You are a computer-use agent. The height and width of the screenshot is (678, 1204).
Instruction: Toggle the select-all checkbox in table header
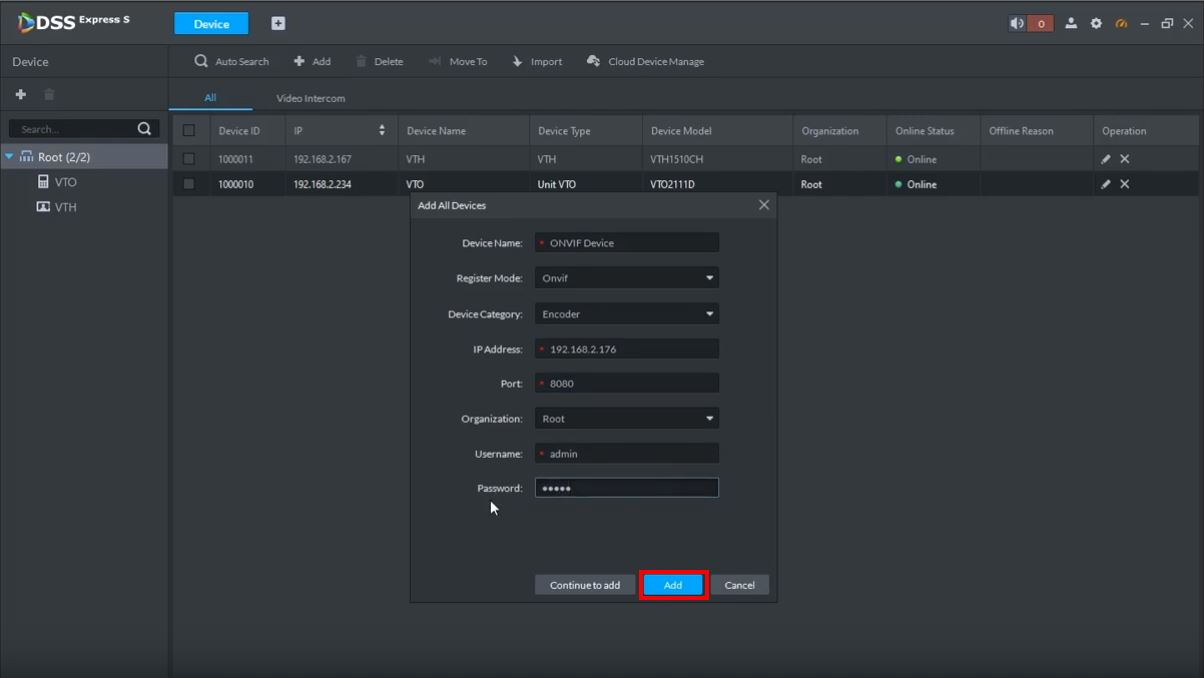pos(189,131)
